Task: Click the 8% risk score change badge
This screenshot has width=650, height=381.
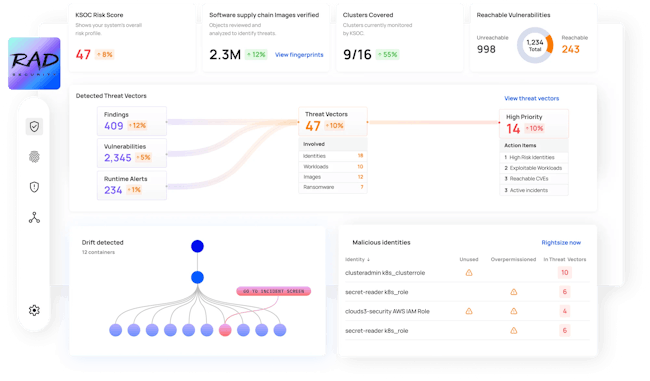Action: pyautogui.click(x=104, y=55)
